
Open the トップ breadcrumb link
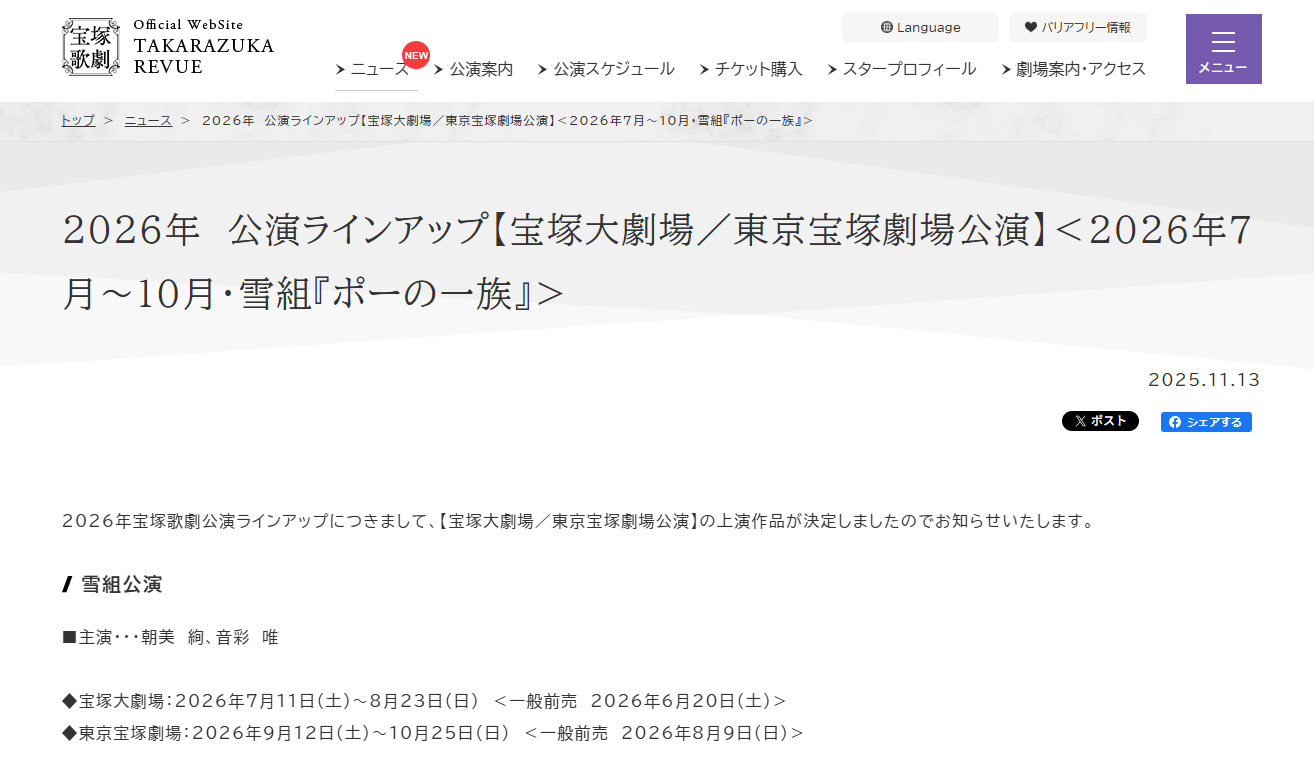[x=77, y=120]
